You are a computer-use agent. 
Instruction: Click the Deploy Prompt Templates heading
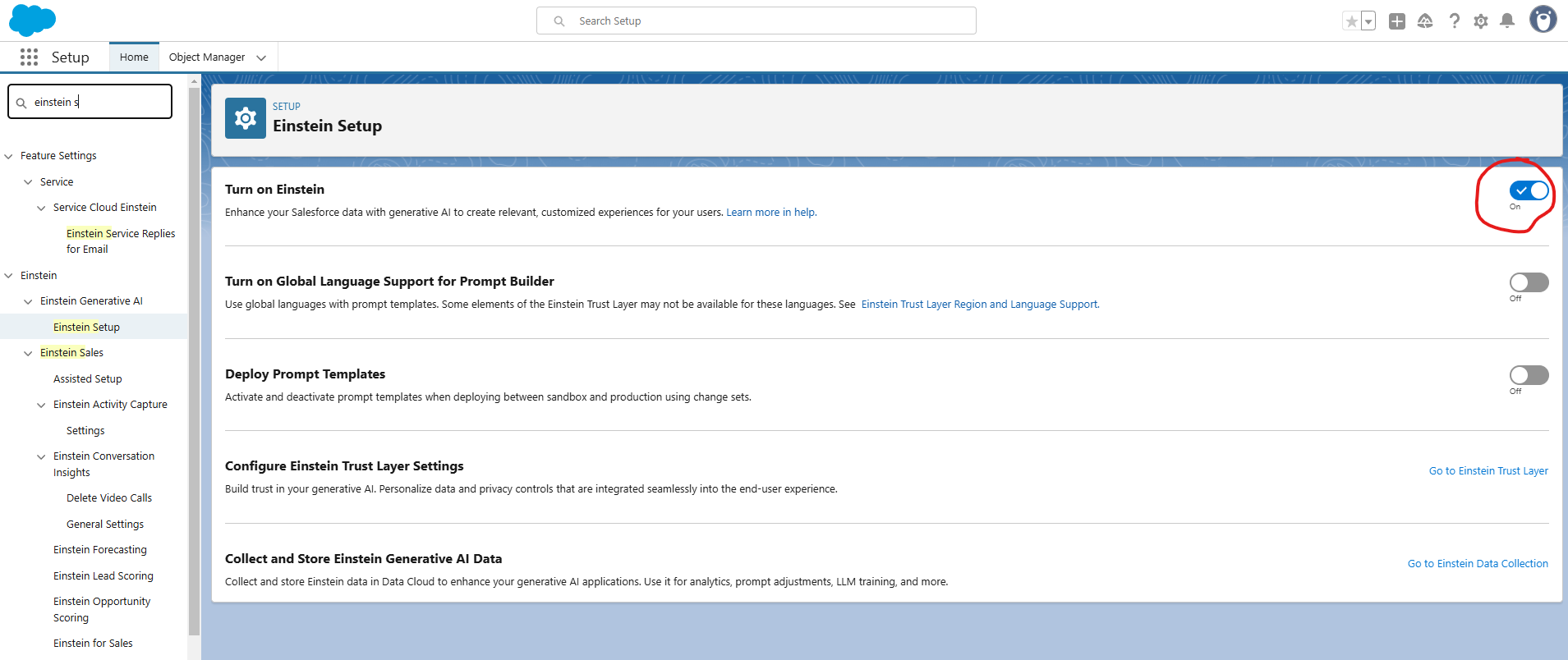(x=305, y=374)
